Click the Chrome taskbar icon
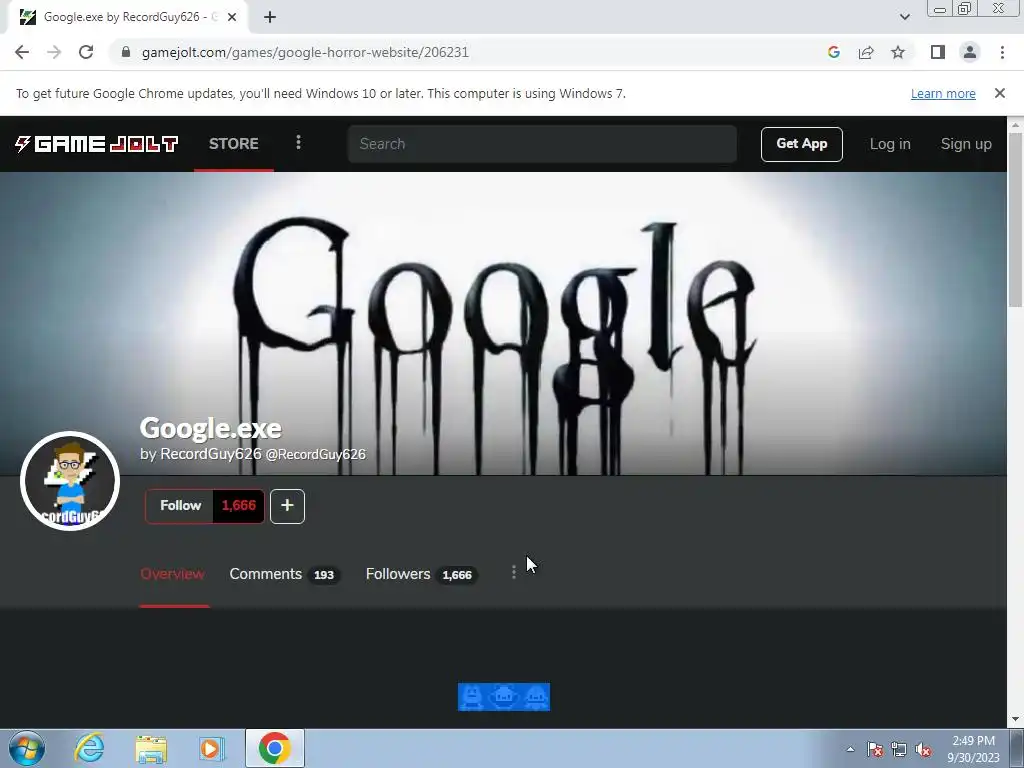The image size is (1024, 768). [275, 748]
